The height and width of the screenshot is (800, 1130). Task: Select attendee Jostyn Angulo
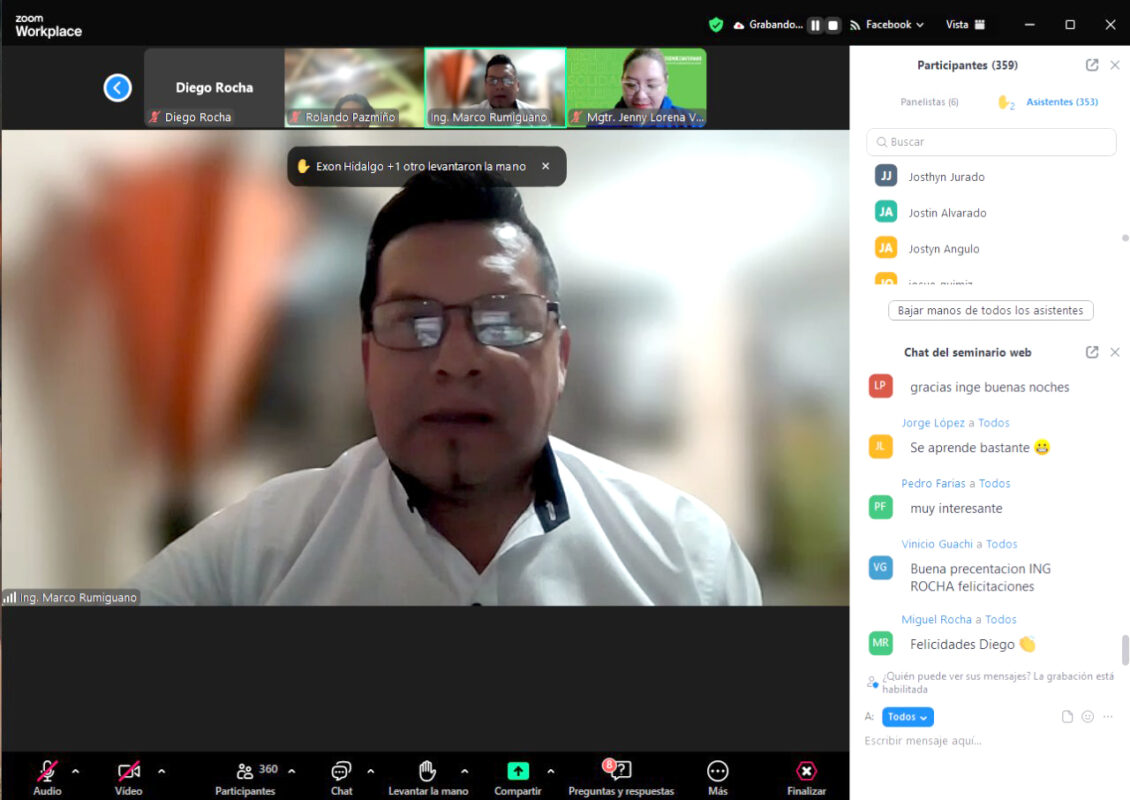(943, 249)
